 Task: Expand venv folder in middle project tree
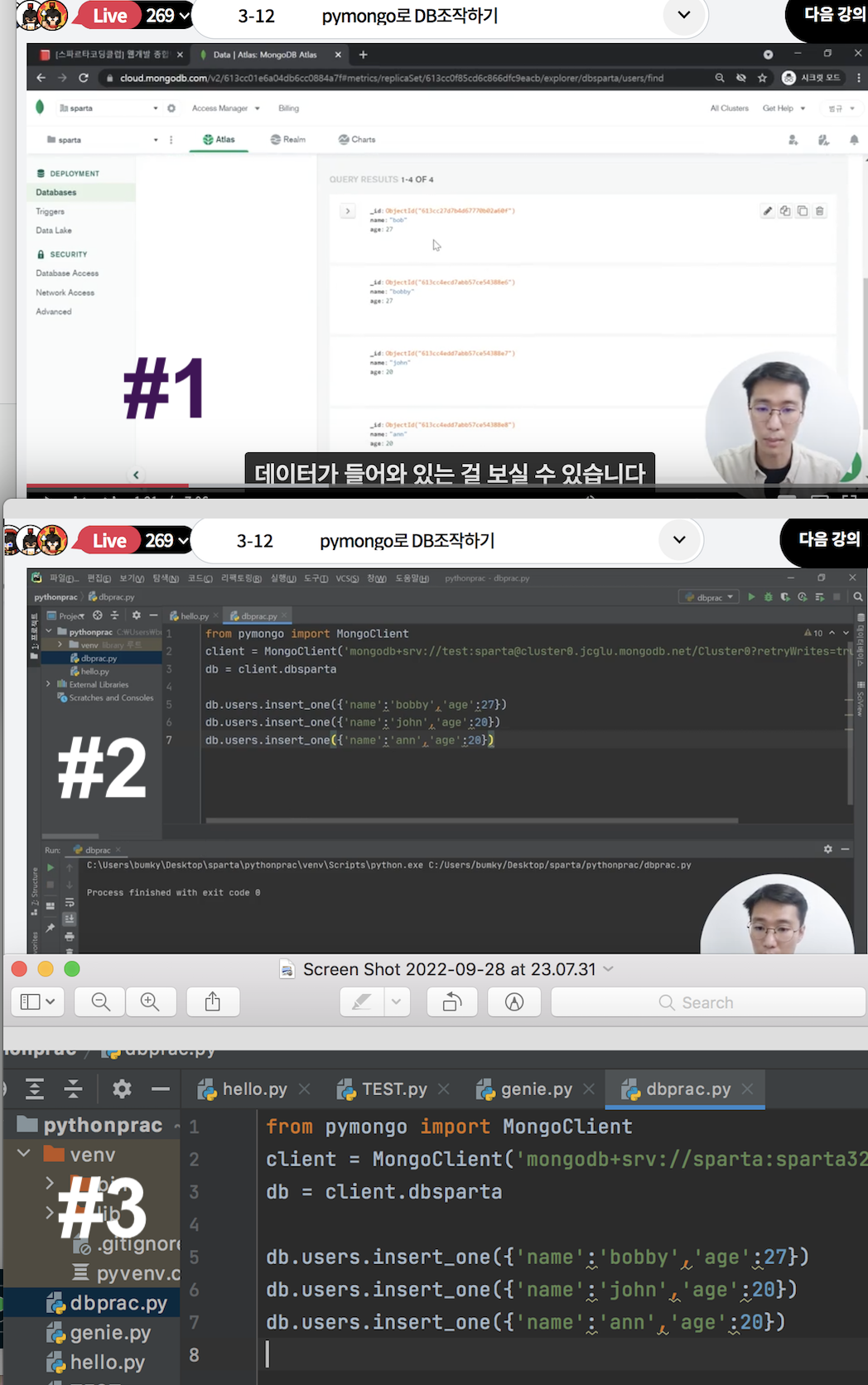60,644
